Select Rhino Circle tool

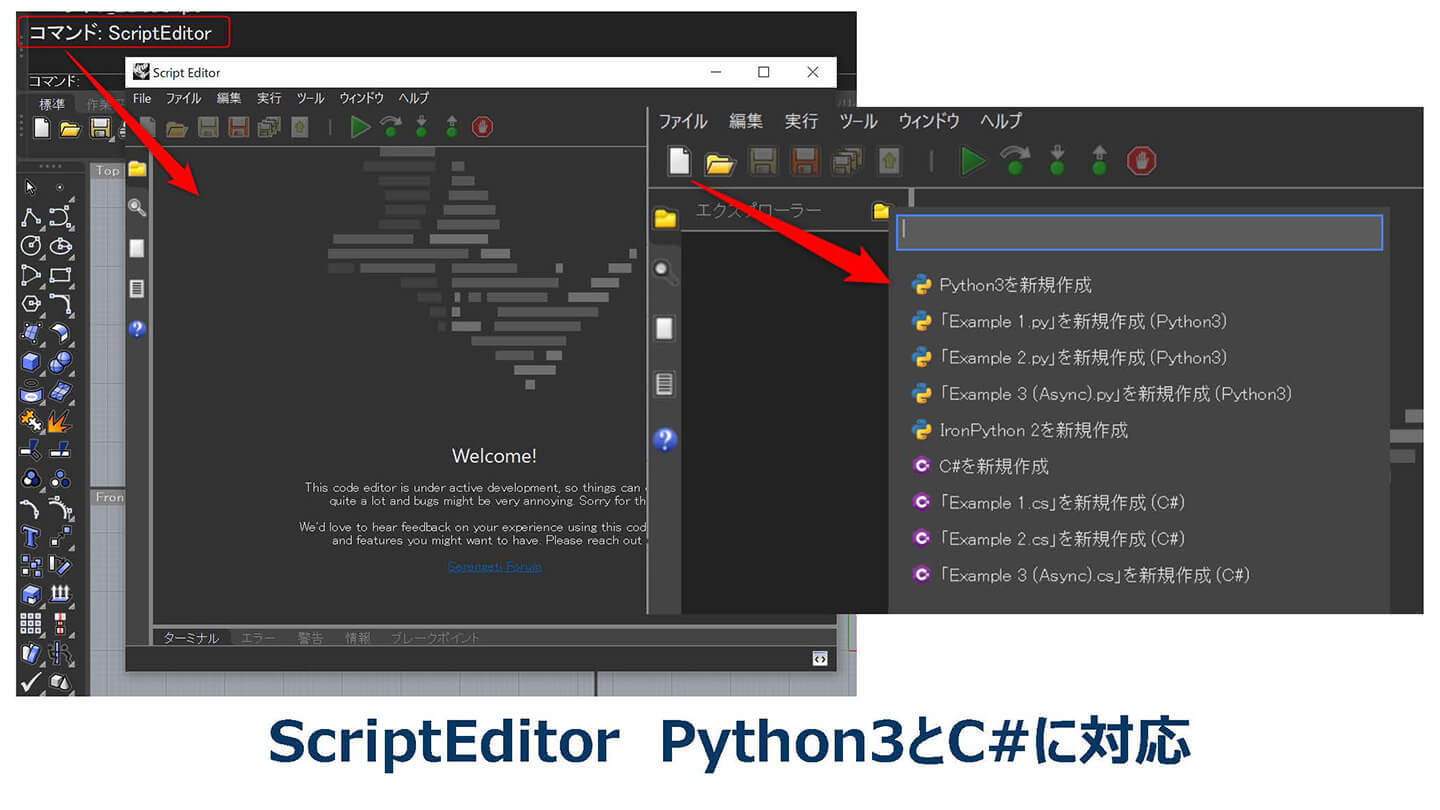tap(31, 245)
